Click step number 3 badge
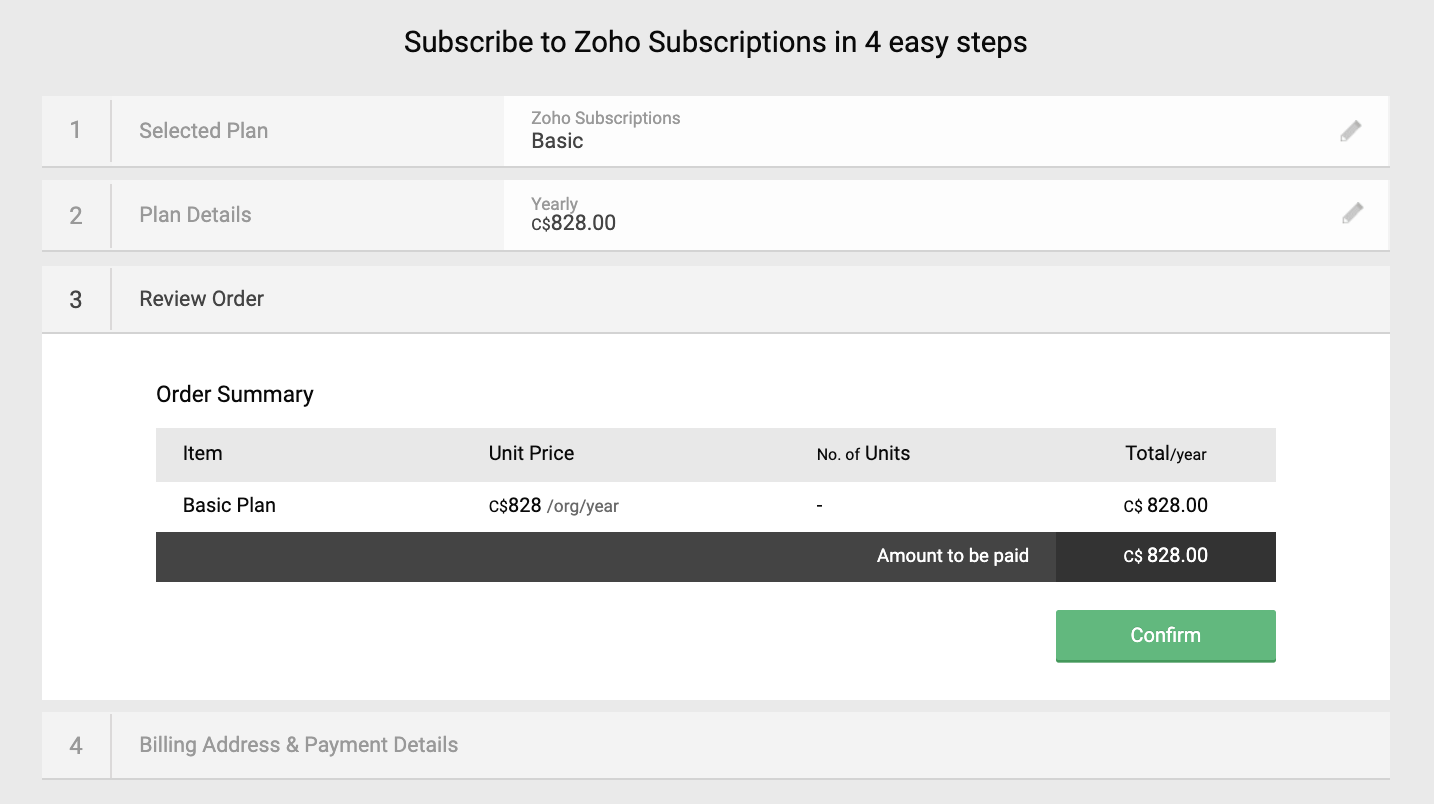1434x804 pixels. tap(76, 299)
